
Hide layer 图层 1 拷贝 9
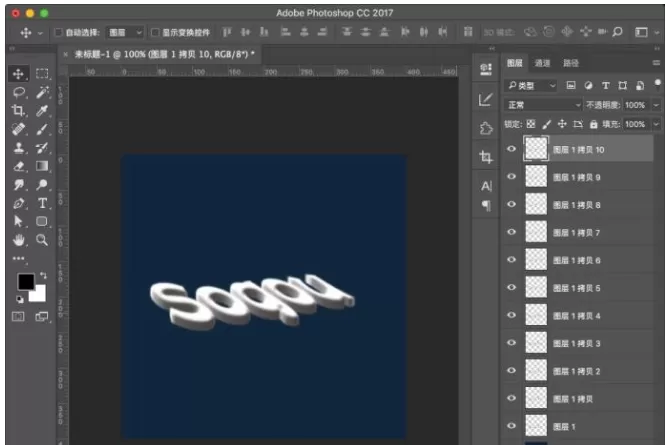(x=512, y=176)
